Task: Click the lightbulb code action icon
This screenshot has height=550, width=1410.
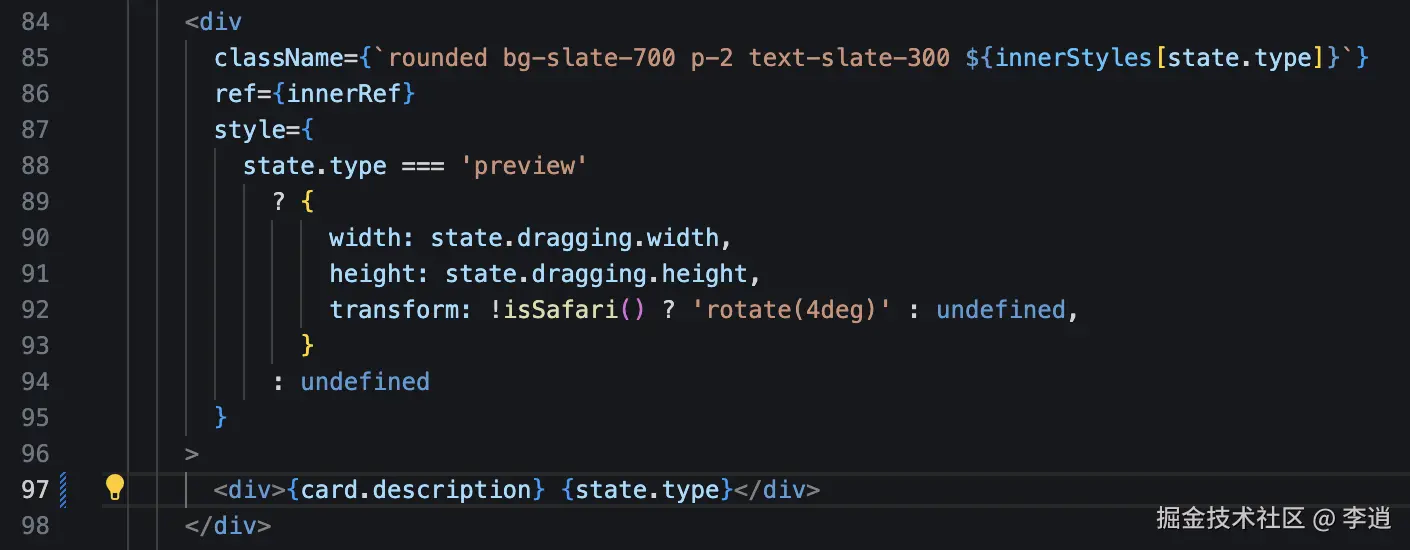Action: 115,488
